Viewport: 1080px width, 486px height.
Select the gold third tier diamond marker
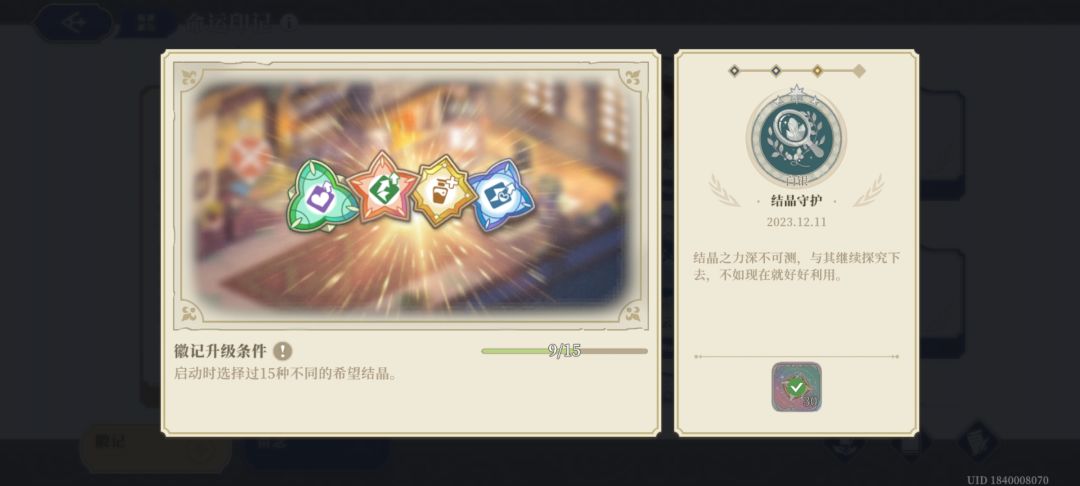(x=818, y=70)
